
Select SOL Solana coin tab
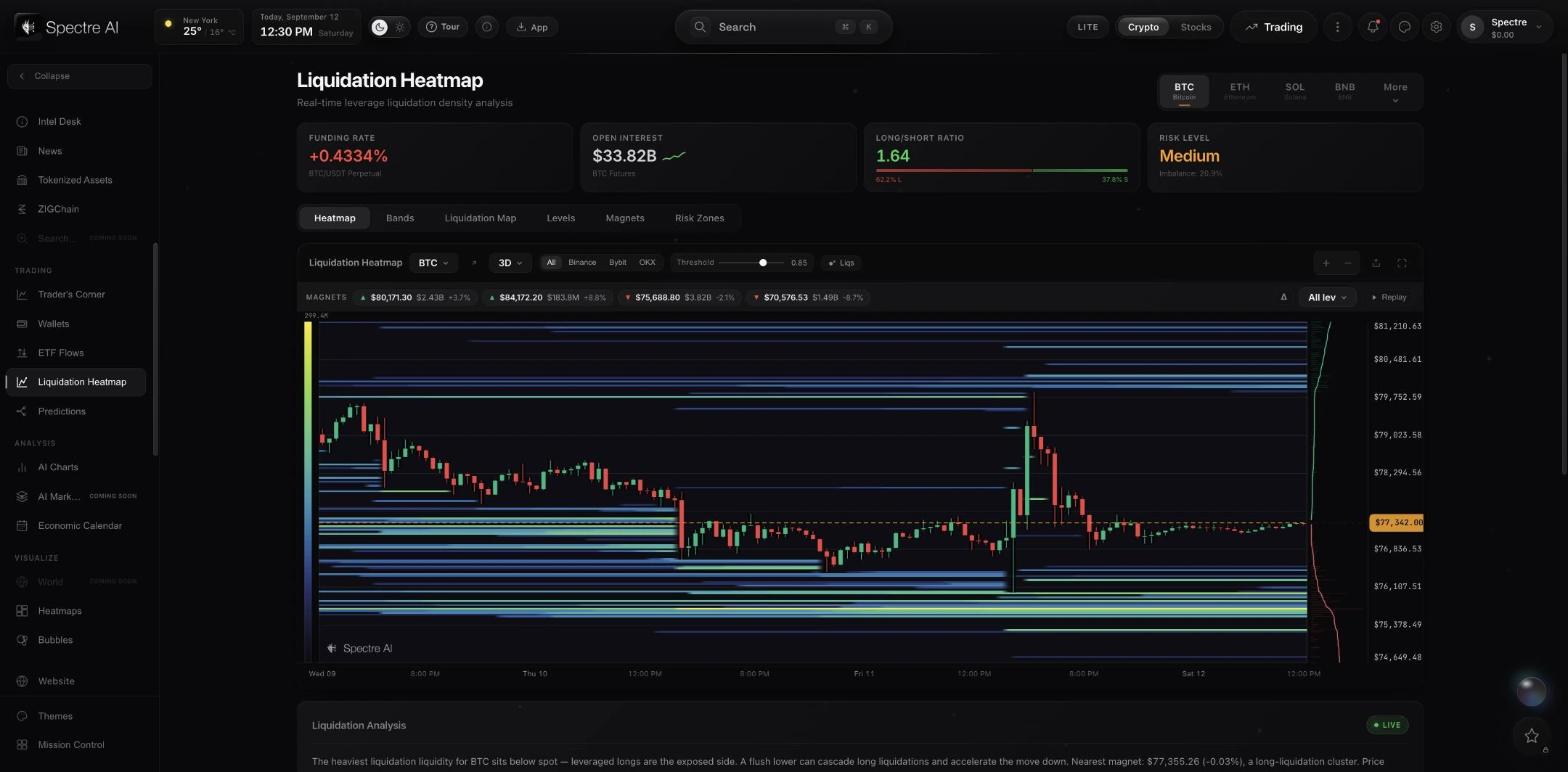(1295, 91)
